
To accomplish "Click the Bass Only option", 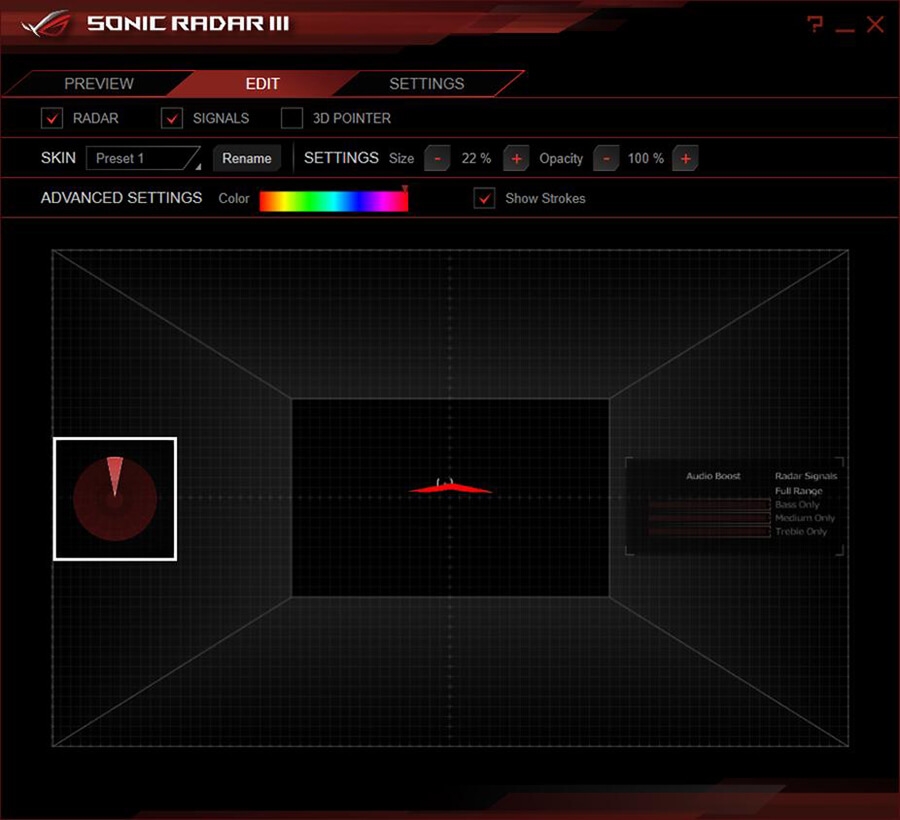I will click(x=797, y=504).
